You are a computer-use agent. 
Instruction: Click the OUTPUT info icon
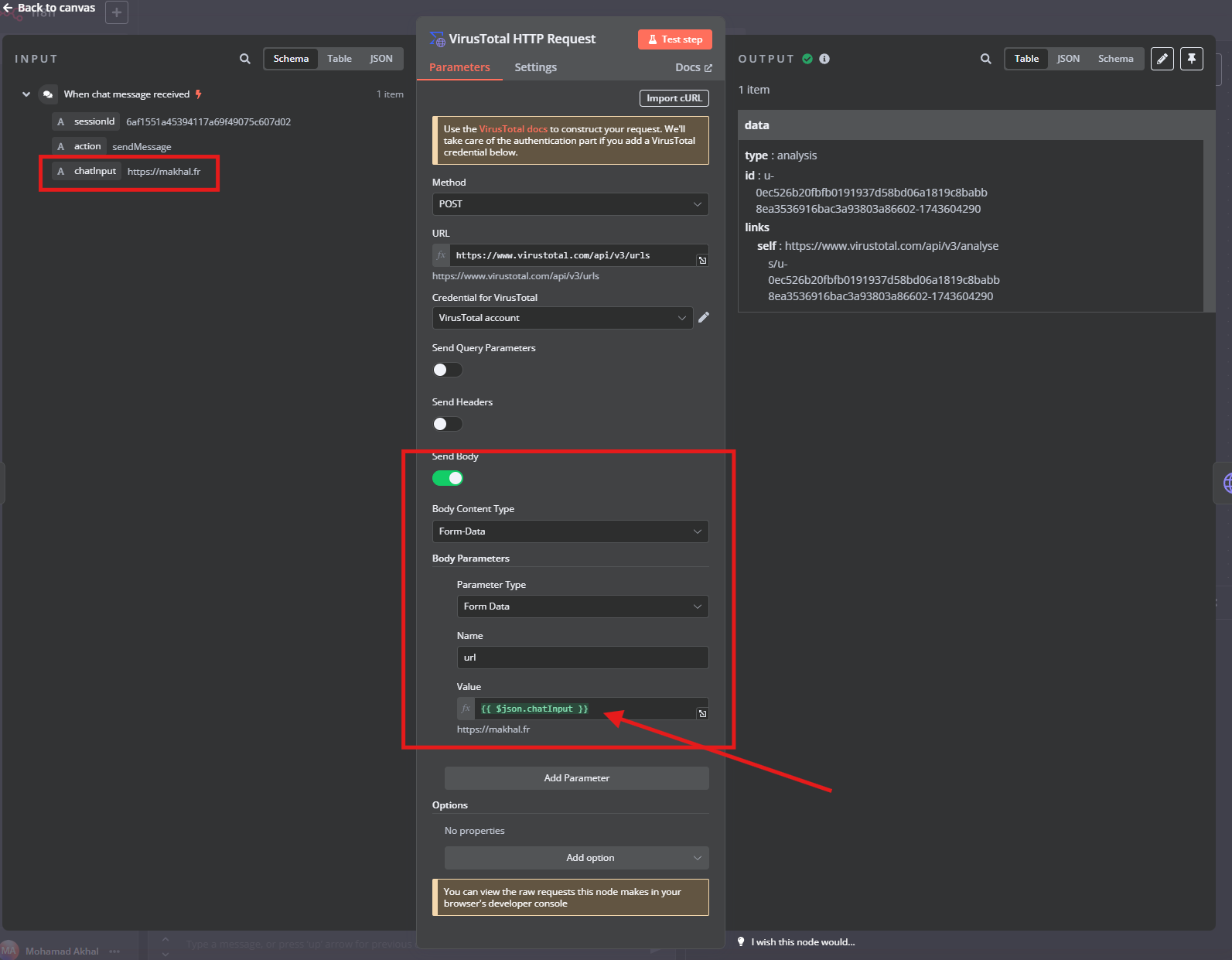[x=824, y=59]
